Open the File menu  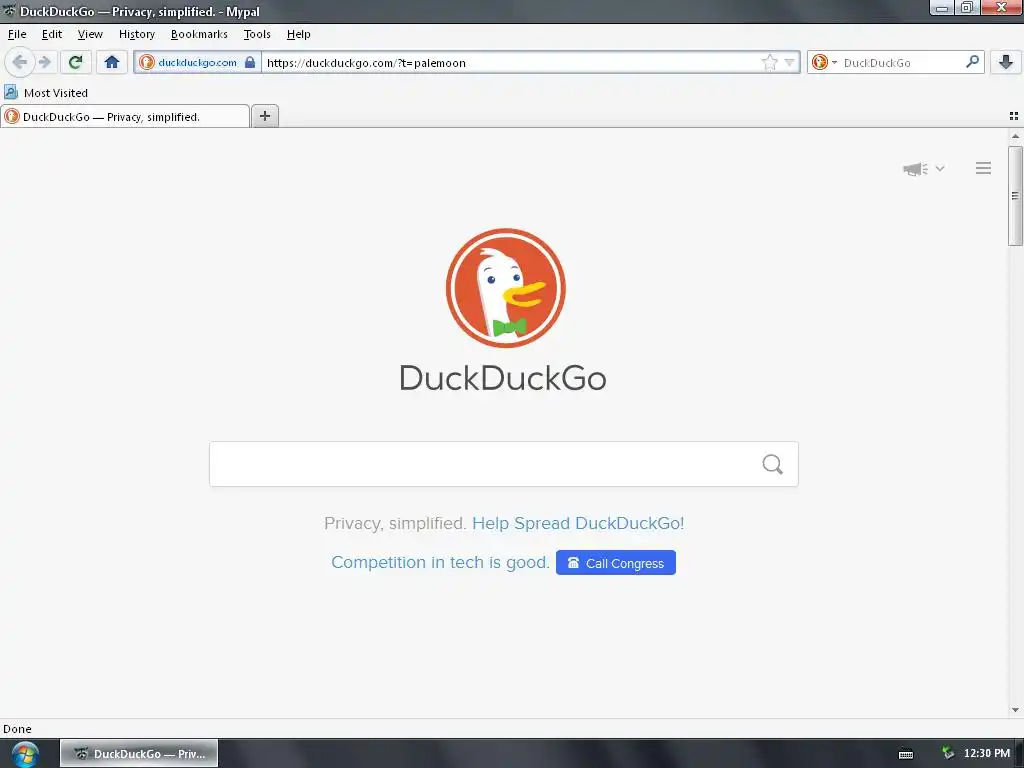pyautogui.click(x=17, y=34)
